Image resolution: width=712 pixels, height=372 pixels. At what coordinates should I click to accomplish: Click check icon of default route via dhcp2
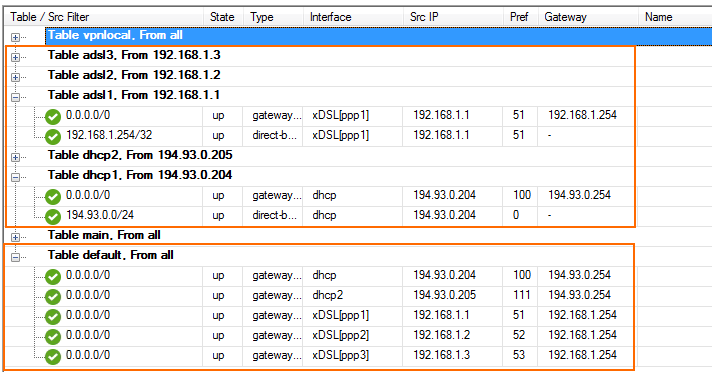pos(53,297)
